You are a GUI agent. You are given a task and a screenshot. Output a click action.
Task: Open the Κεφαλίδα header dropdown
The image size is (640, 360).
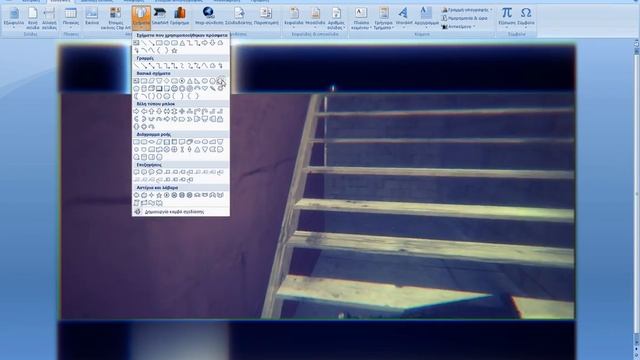[x=294, y=19]
